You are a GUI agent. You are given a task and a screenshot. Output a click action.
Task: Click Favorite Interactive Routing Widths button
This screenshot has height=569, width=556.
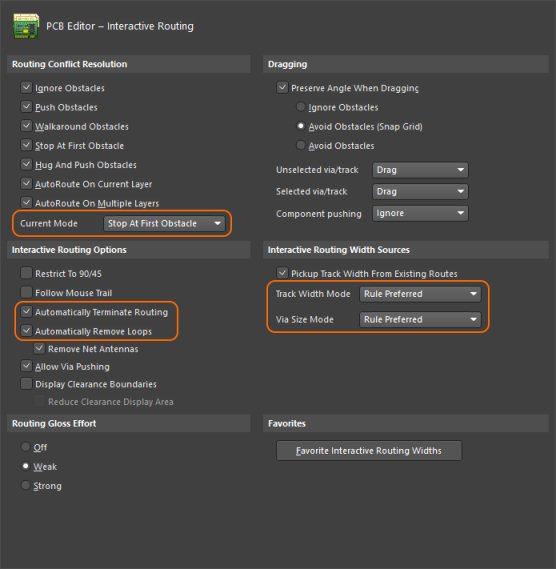(369, 451)
